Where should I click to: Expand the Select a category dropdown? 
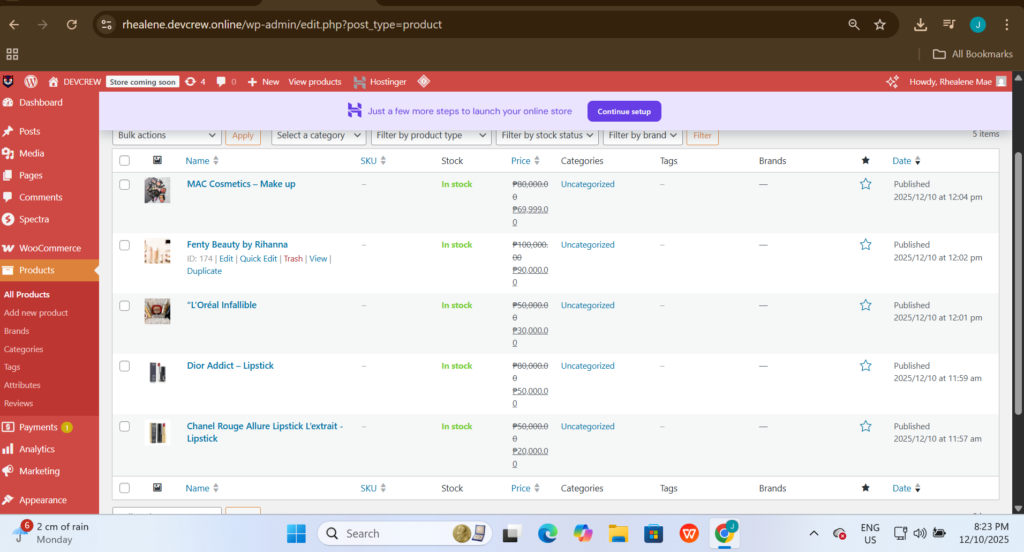[x=318, y=135]
